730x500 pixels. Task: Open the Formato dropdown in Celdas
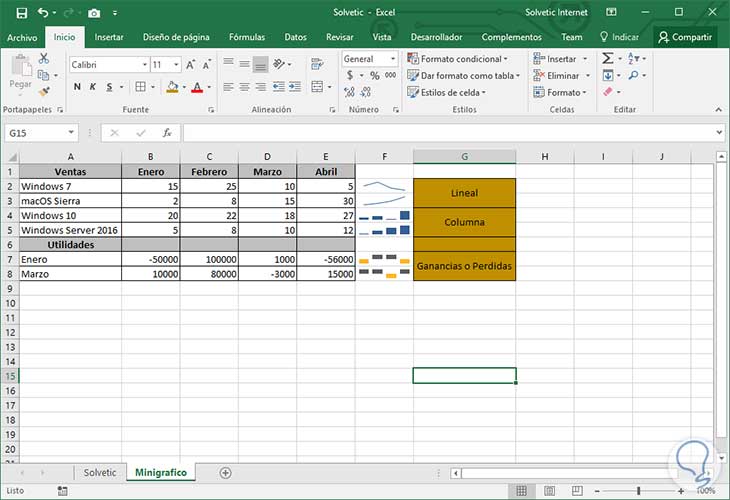(x=560, y=92)
